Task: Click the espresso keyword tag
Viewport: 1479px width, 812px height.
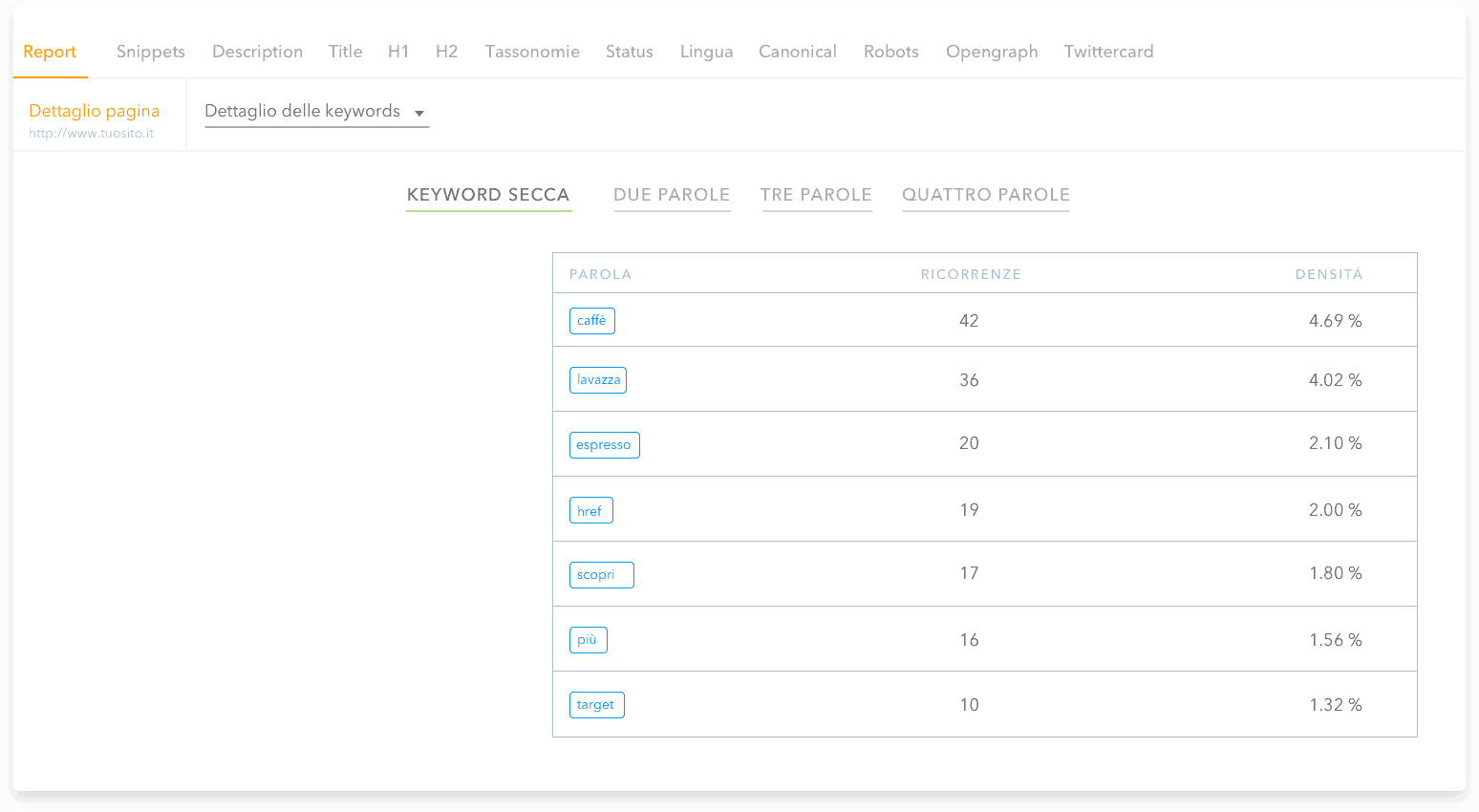Action: [605, 445]
